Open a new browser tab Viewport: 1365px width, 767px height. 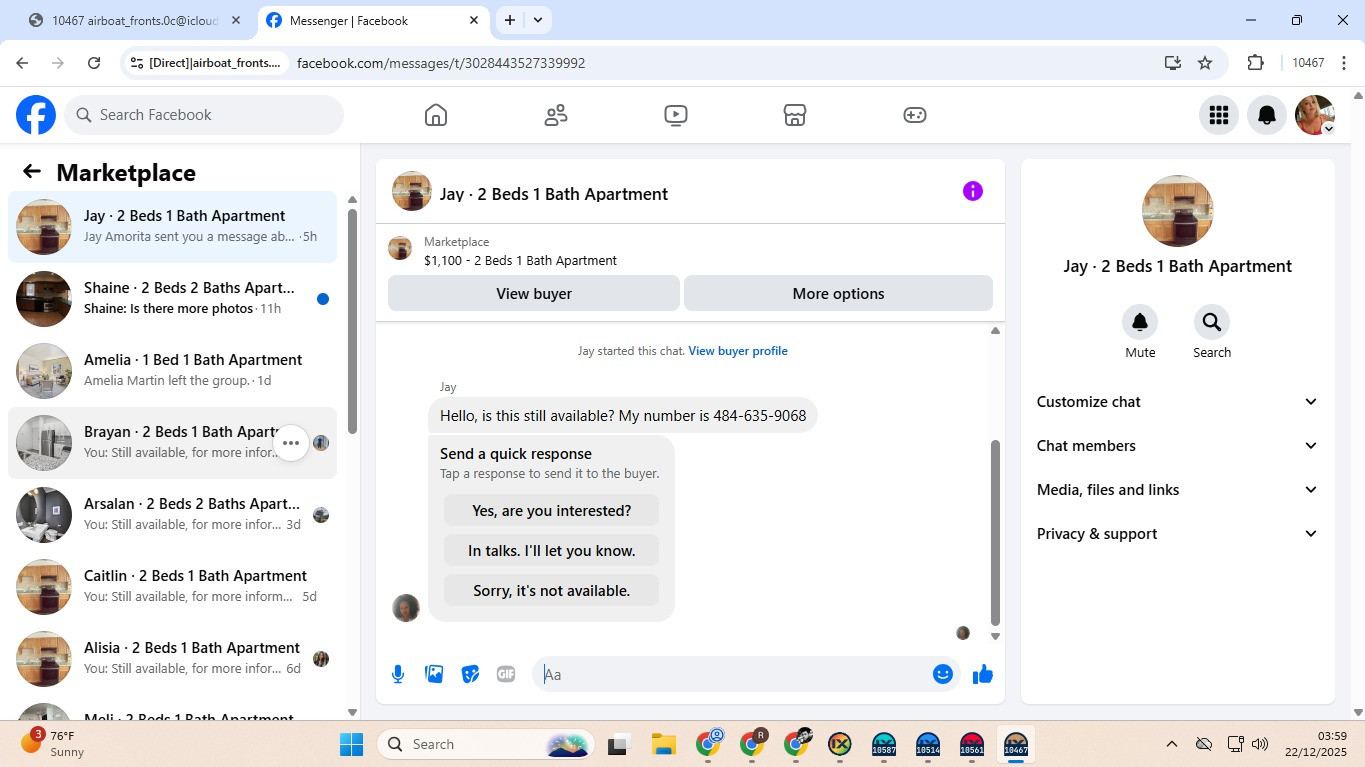(510, 20)
